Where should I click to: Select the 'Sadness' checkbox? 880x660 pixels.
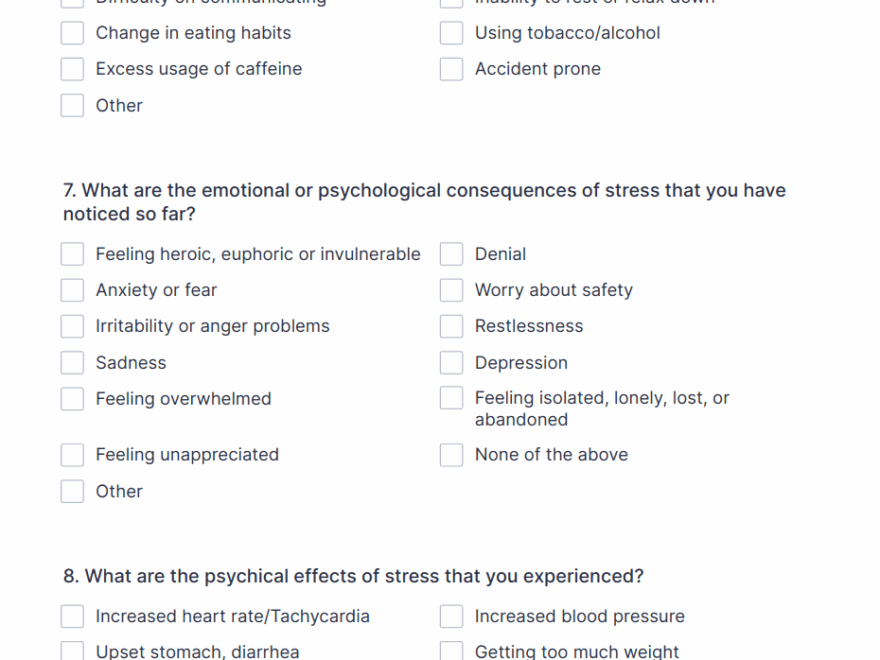coord(71,362)
